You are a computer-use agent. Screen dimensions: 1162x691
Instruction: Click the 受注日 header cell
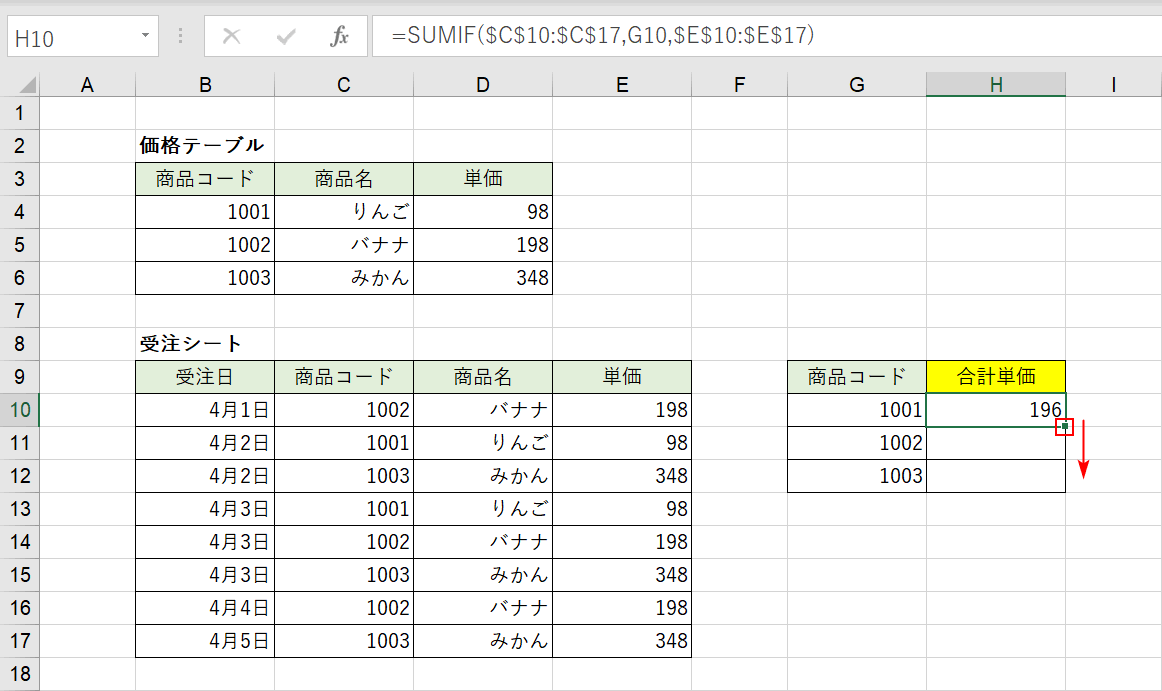(205, 377)
